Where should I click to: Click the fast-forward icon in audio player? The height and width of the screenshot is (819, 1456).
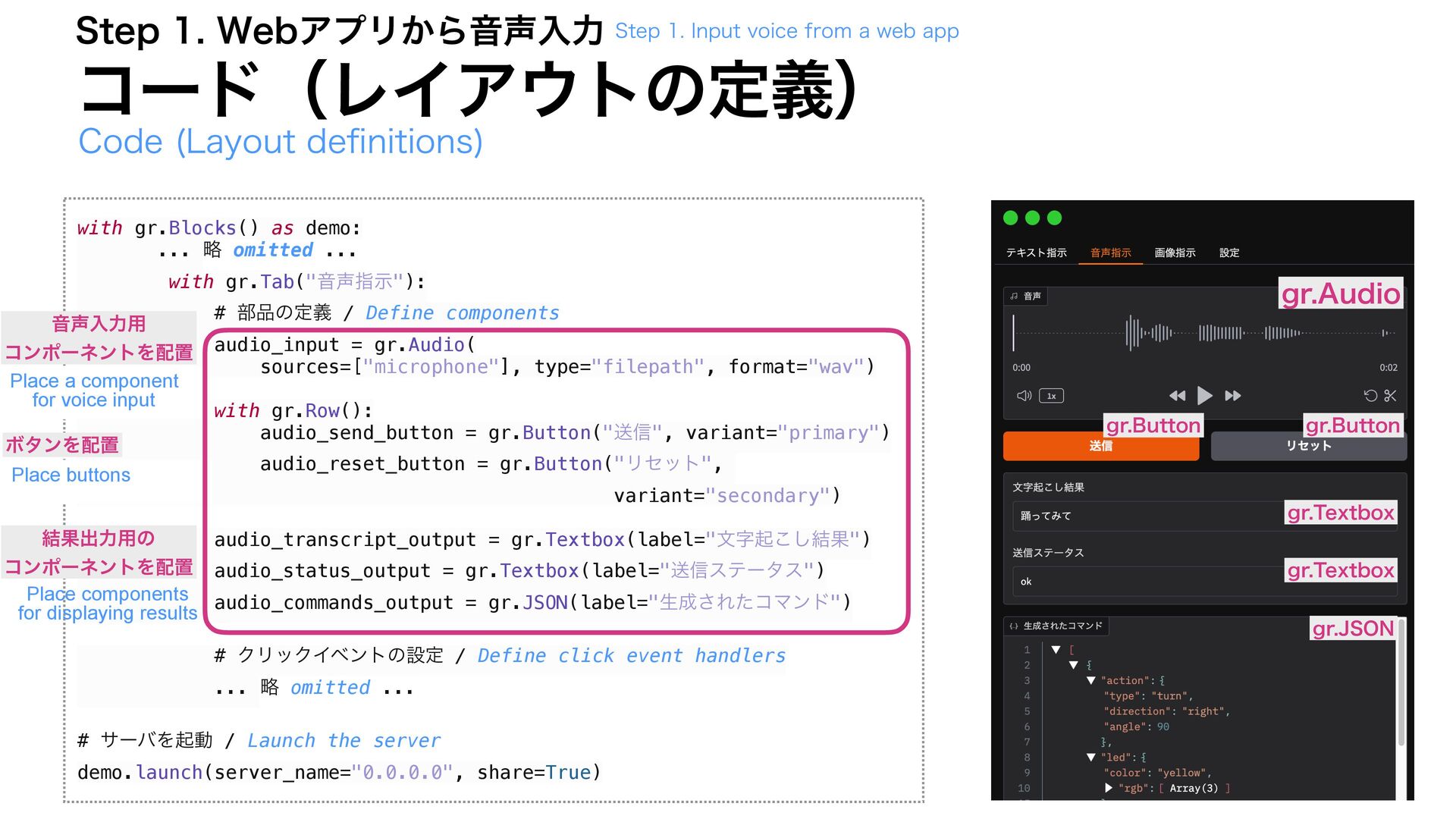1233,395
